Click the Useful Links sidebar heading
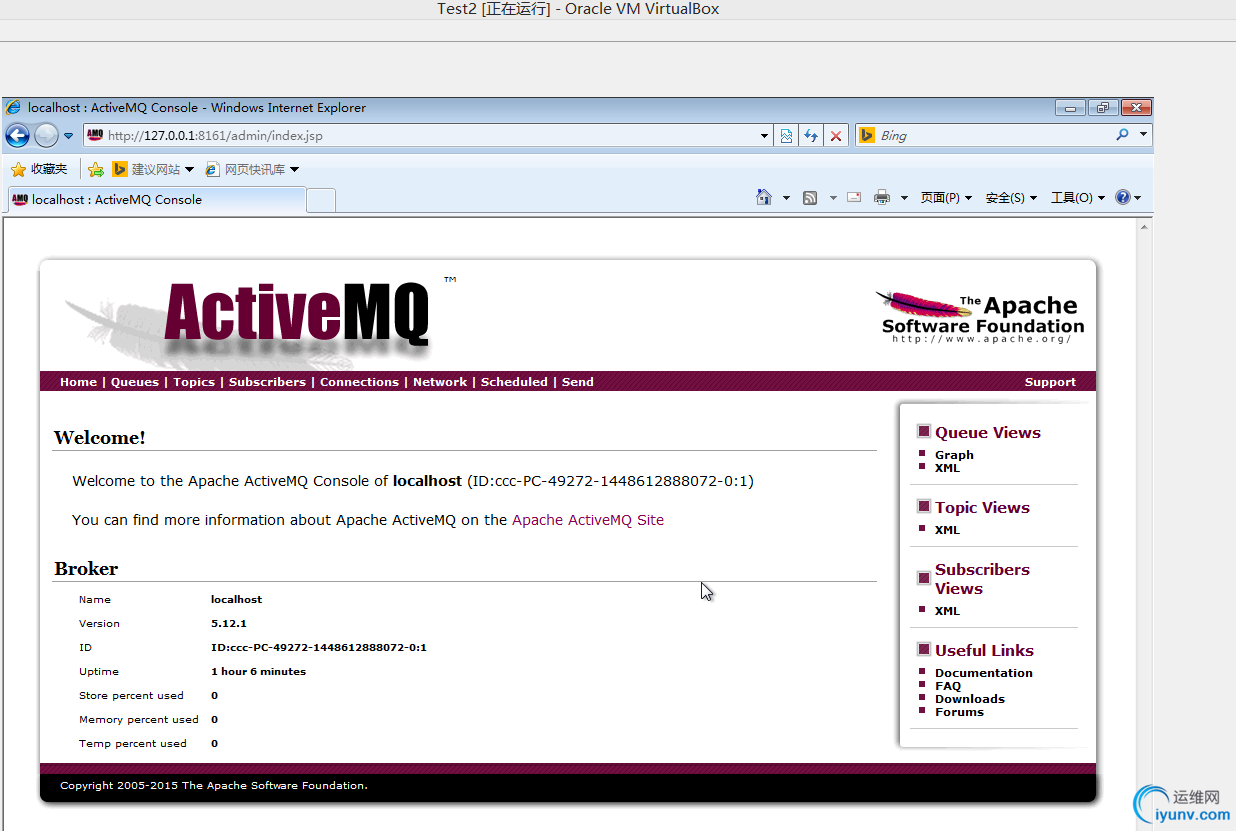The width and height of the screenshot is (1236, 831). pos(984,650)
